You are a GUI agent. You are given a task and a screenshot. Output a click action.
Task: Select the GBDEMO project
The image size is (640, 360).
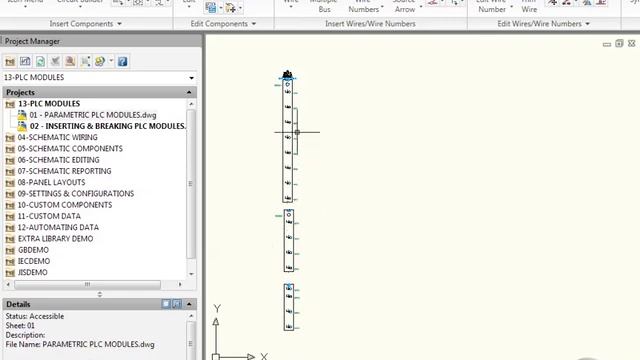coord(33,250)
